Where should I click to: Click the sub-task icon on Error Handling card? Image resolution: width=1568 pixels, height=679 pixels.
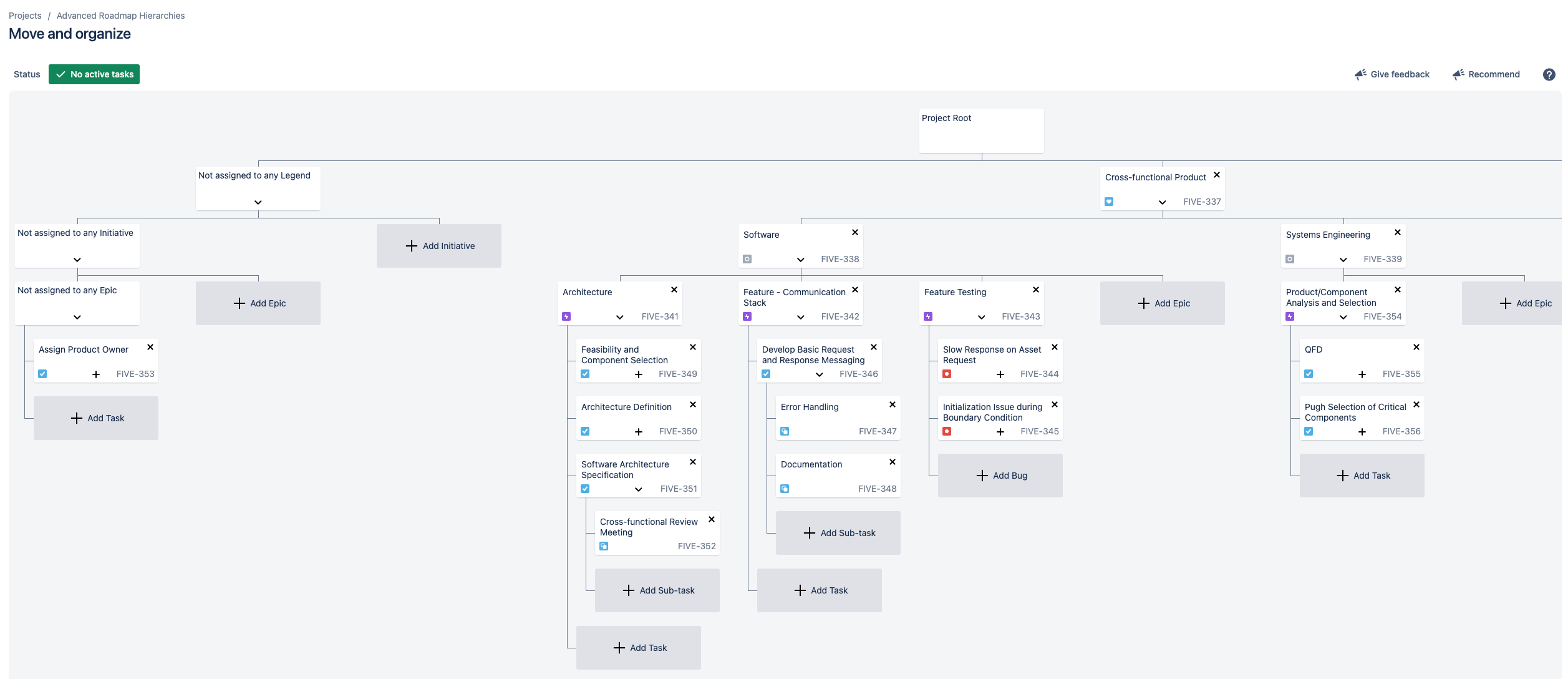[785, 431]
